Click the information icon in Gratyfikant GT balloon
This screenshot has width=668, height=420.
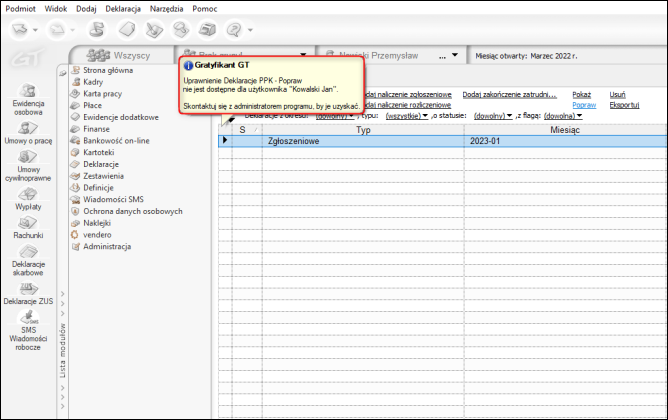(188, 66)
